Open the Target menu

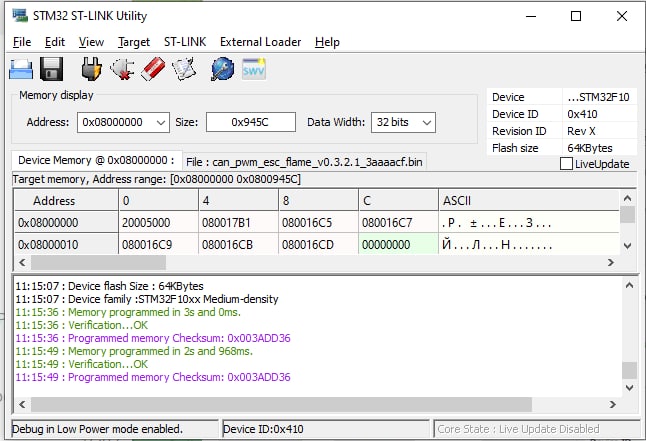tap(134, 42)
